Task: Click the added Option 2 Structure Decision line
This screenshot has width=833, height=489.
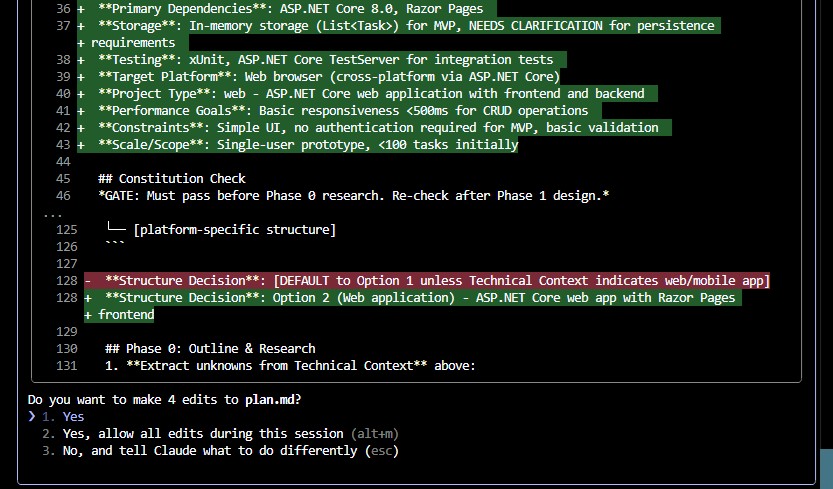Action: [420, 298]
